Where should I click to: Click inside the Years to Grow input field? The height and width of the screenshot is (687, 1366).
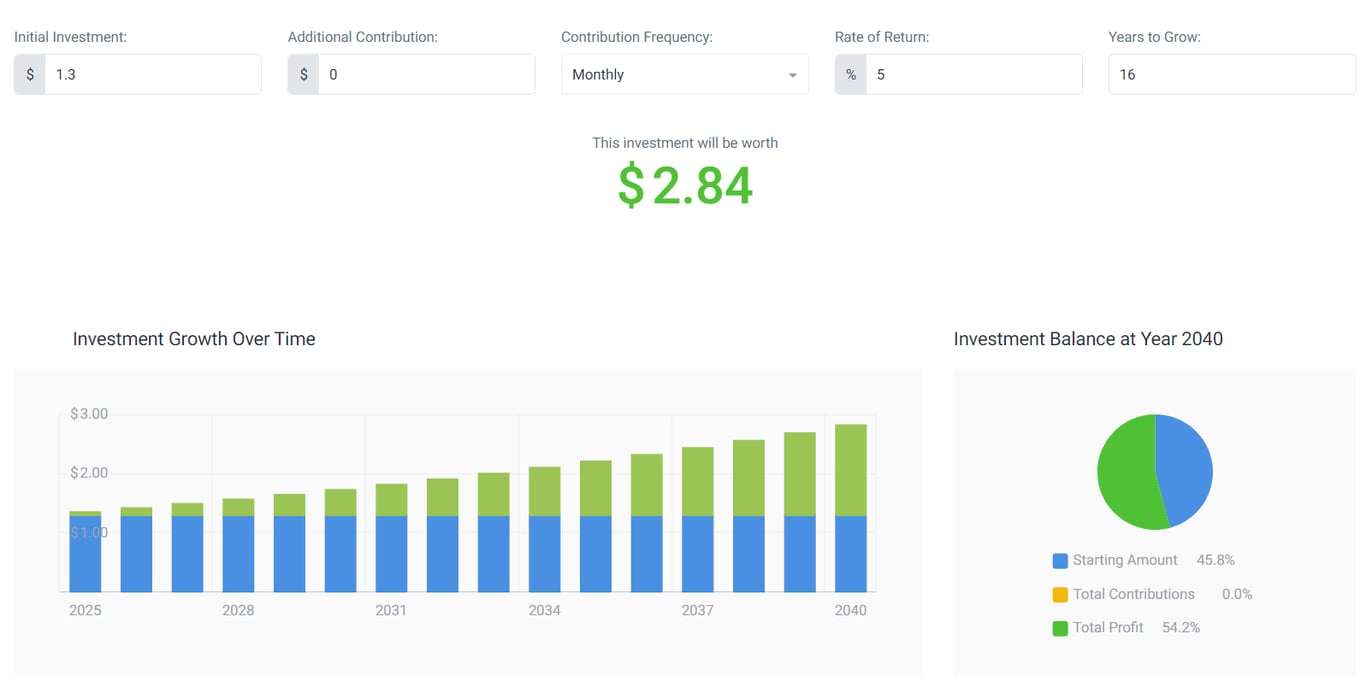pos(1231,74)
